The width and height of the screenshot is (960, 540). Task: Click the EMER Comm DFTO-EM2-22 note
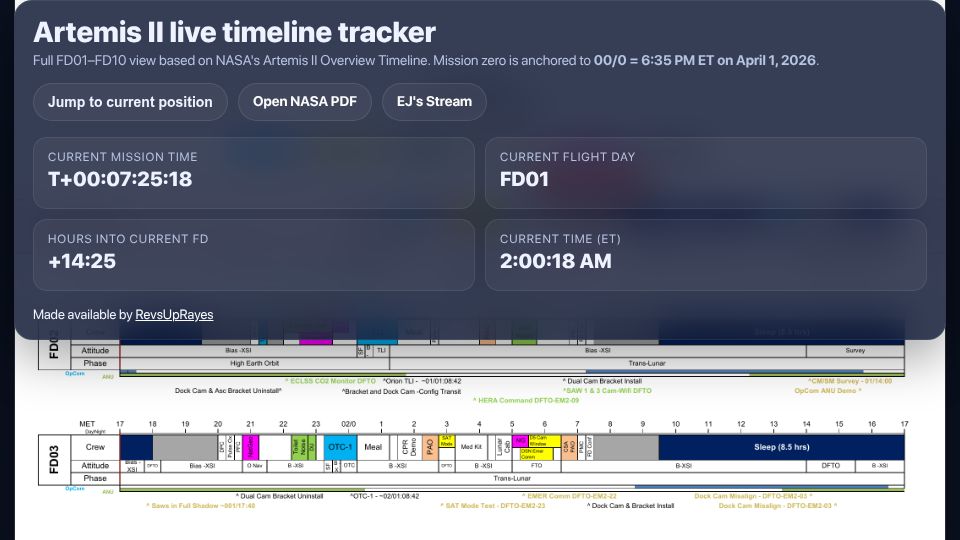pos(569,496)
